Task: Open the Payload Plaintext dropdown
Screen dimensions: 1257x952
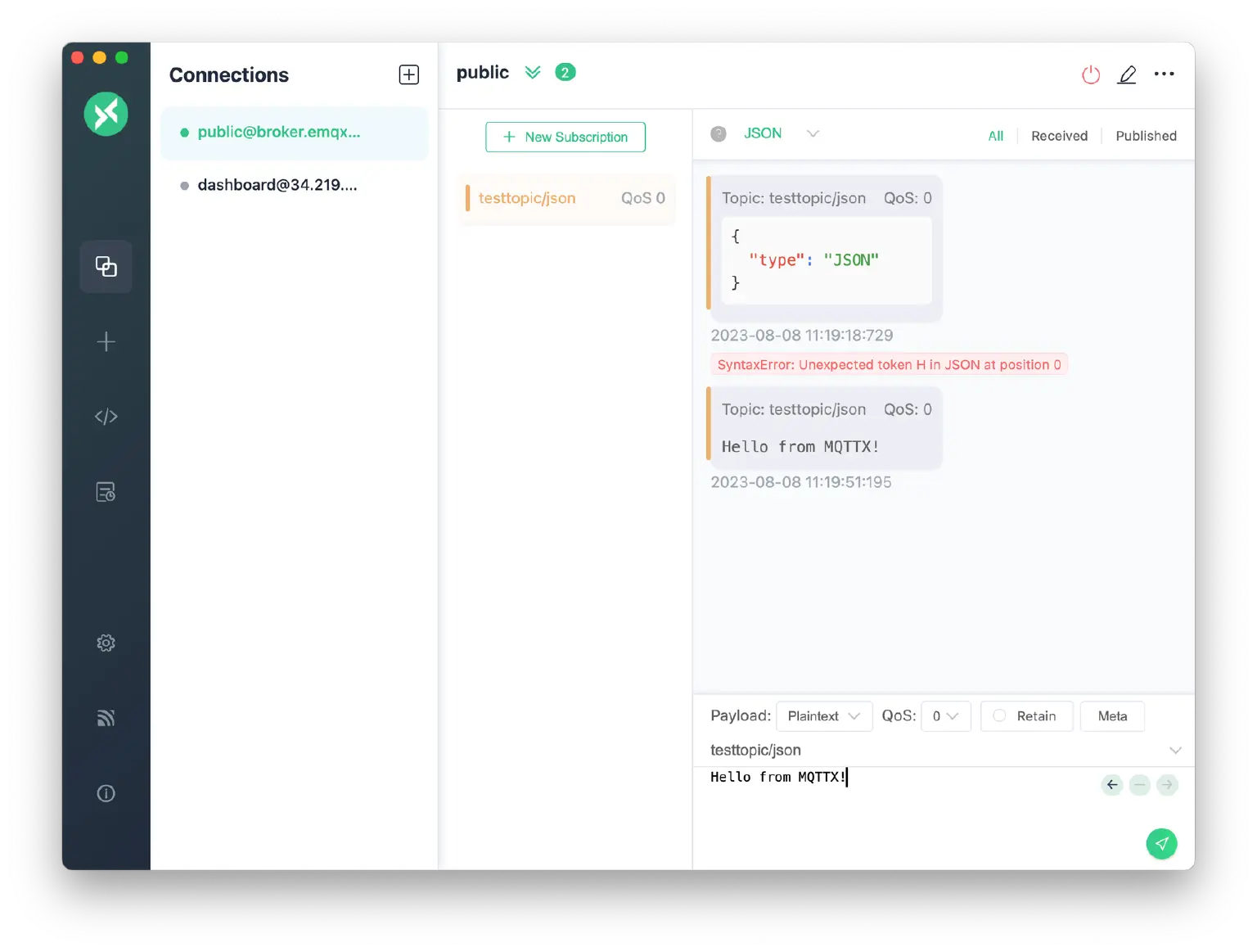Action: tap(823, 716)
